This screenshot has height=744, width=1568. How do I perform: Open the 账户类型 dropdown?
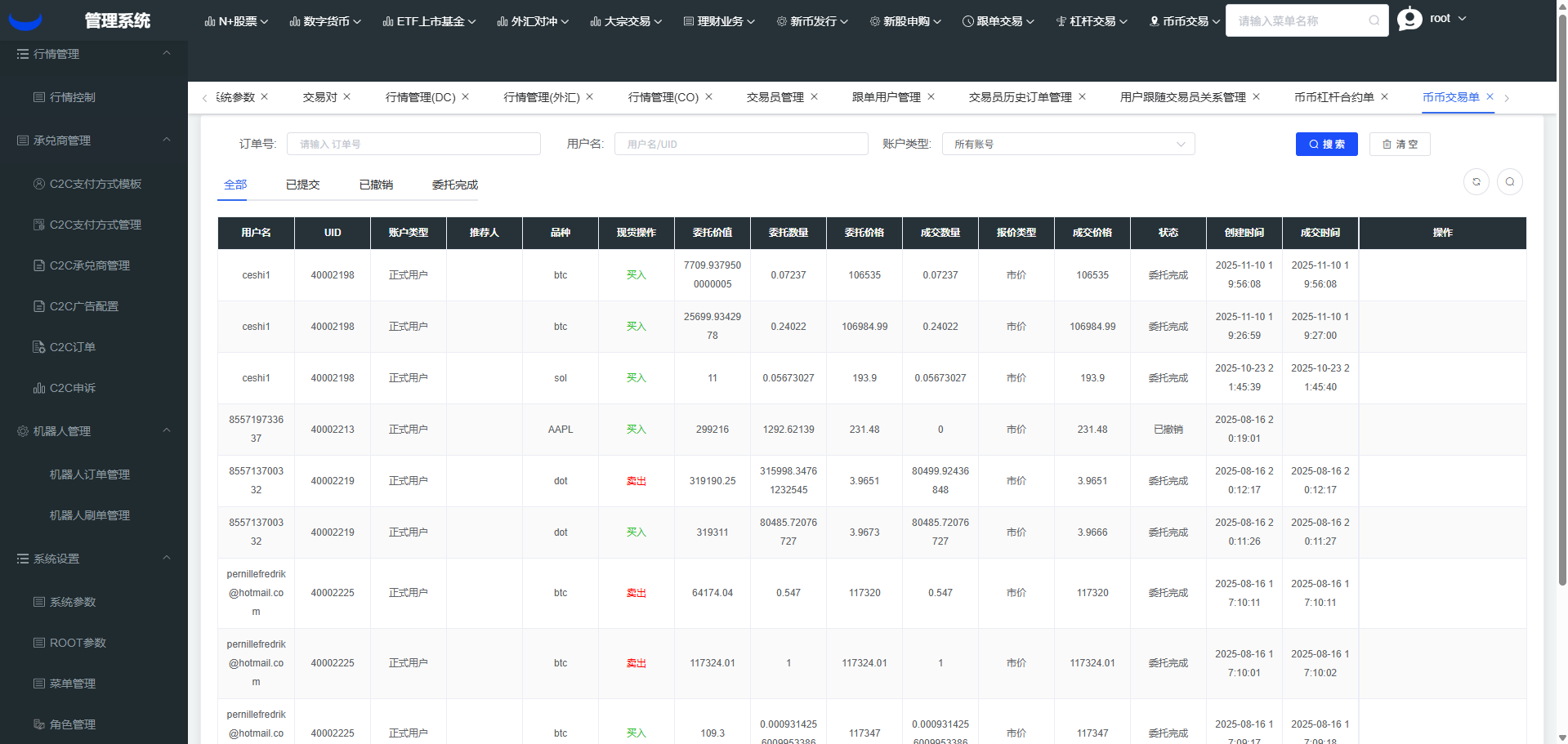pos(1068,145)
